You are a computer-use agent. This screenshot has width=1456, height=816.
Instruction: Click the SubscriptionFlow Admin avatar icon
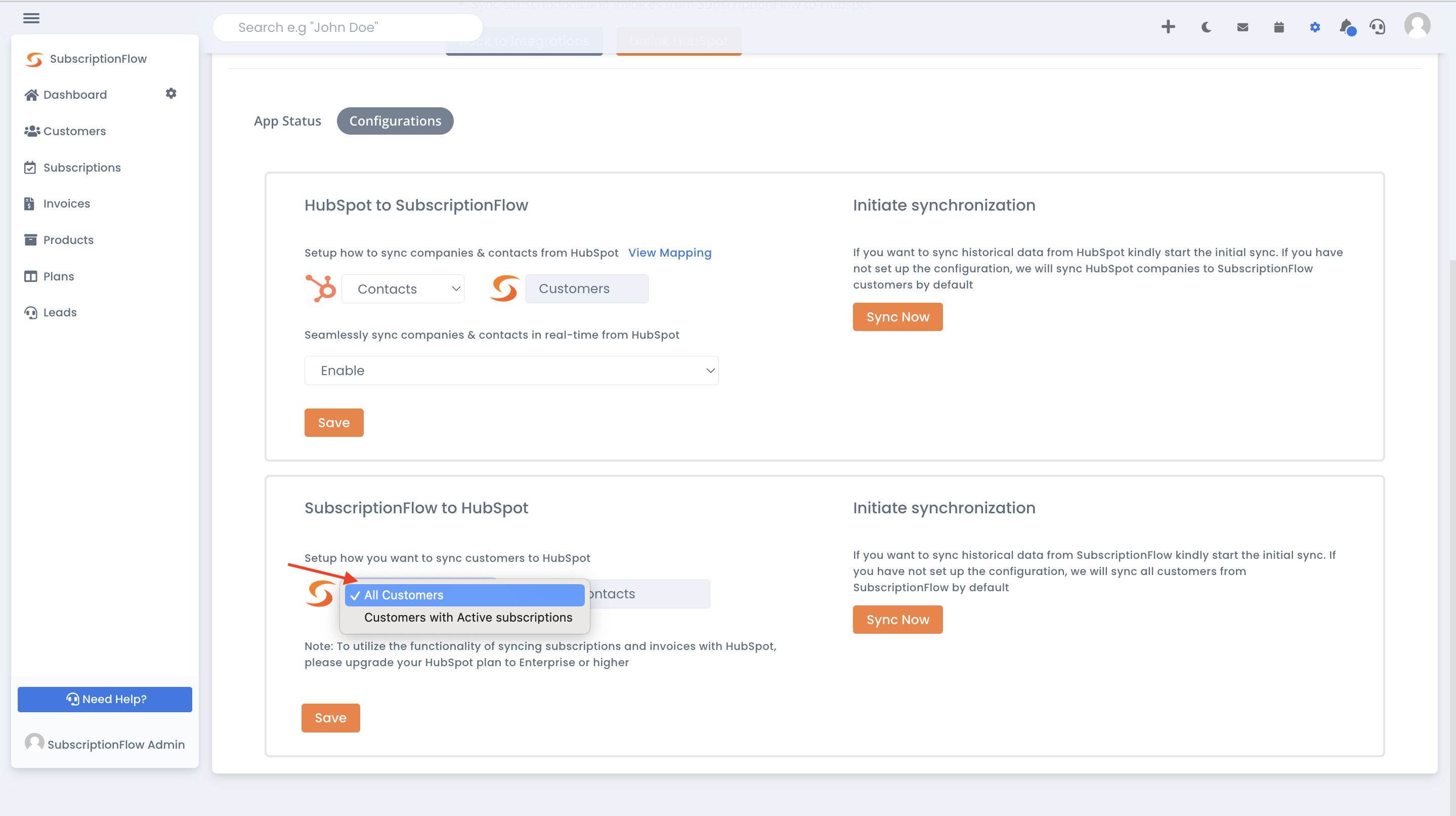click(34, 743)
